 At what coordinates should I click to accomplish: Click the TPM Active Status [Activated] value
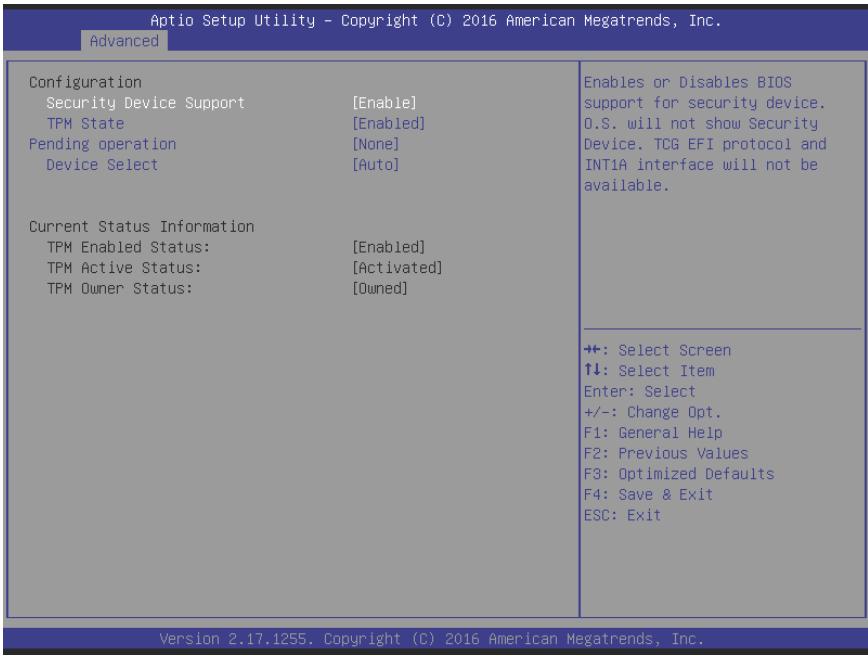point(397,268)
